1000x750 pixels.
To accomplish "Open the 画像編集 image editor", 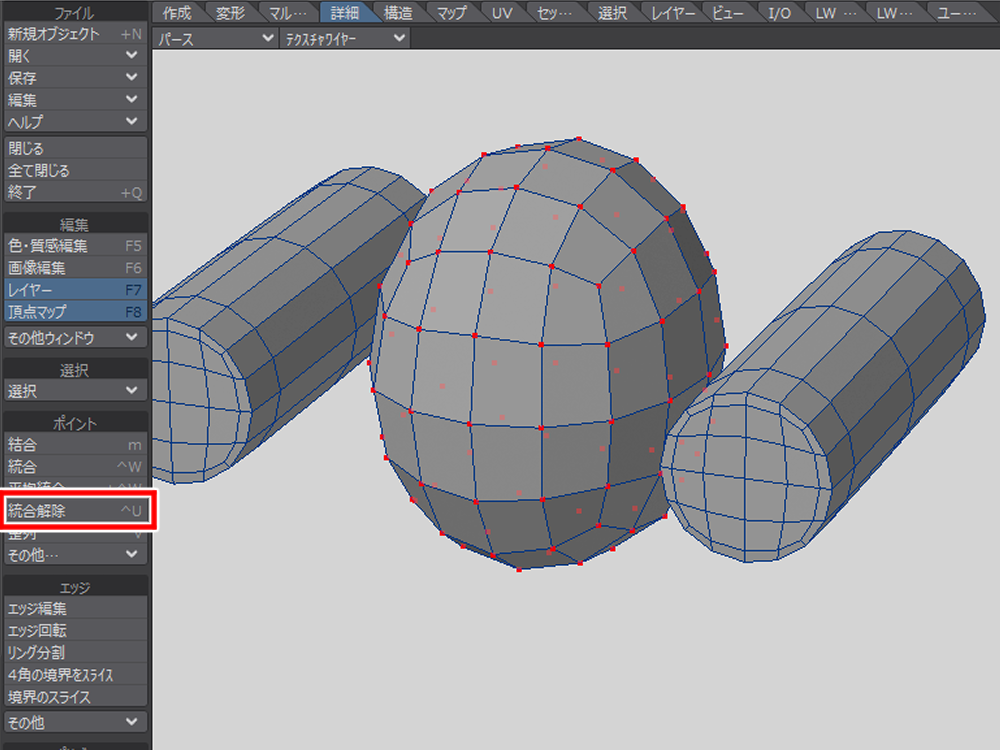I will pyautogui.click(x=75, y=268).
